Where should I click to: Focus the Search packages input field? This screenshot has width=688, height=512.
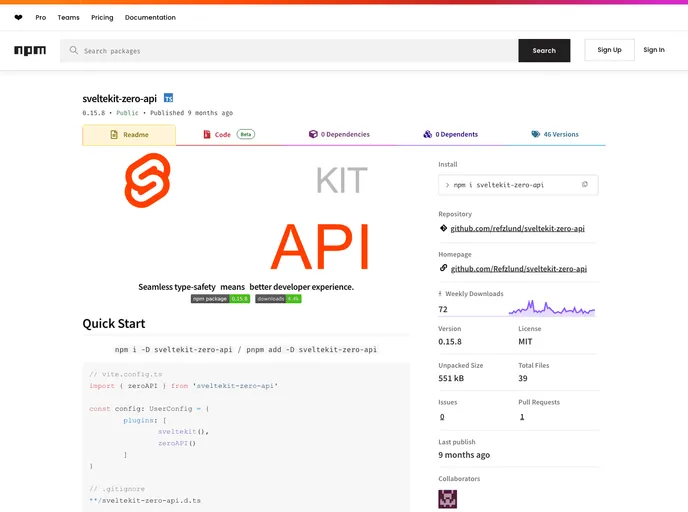[x=289, y=50]
